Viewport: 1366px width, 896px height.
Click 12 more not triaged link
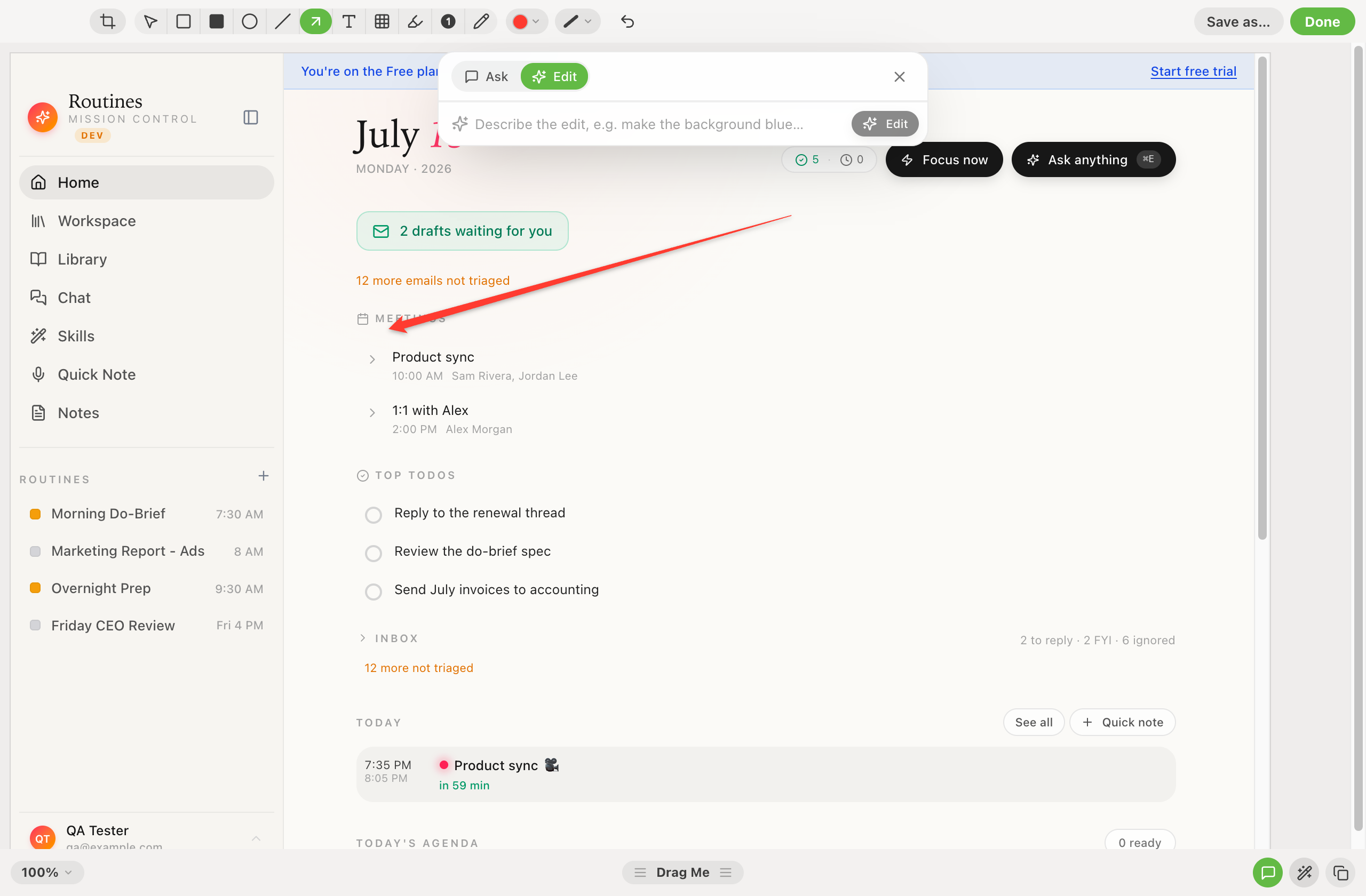point(419,668)
